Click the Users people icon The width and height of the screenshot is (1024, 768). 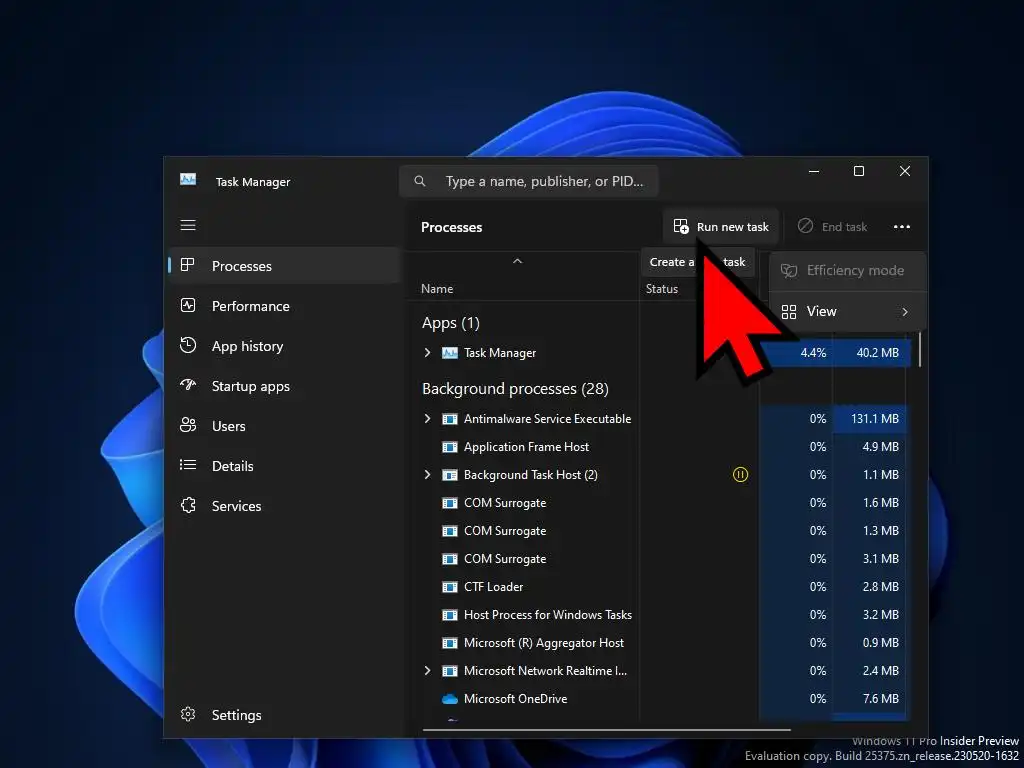coord(188,425)
